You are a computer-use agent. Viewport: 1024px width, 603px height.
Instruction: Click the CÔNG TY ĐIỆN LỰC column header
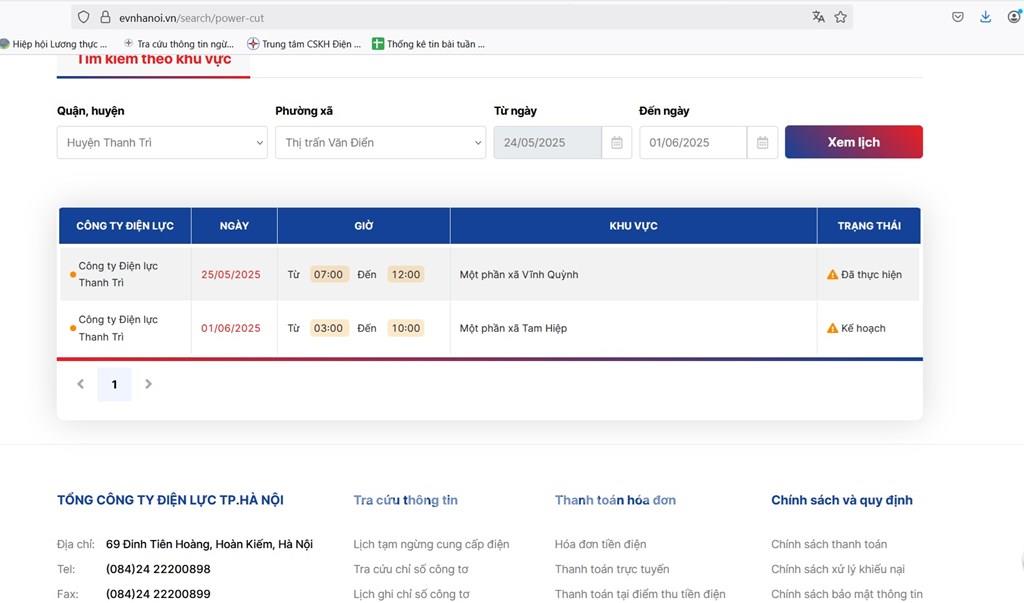tap(125, 225)
